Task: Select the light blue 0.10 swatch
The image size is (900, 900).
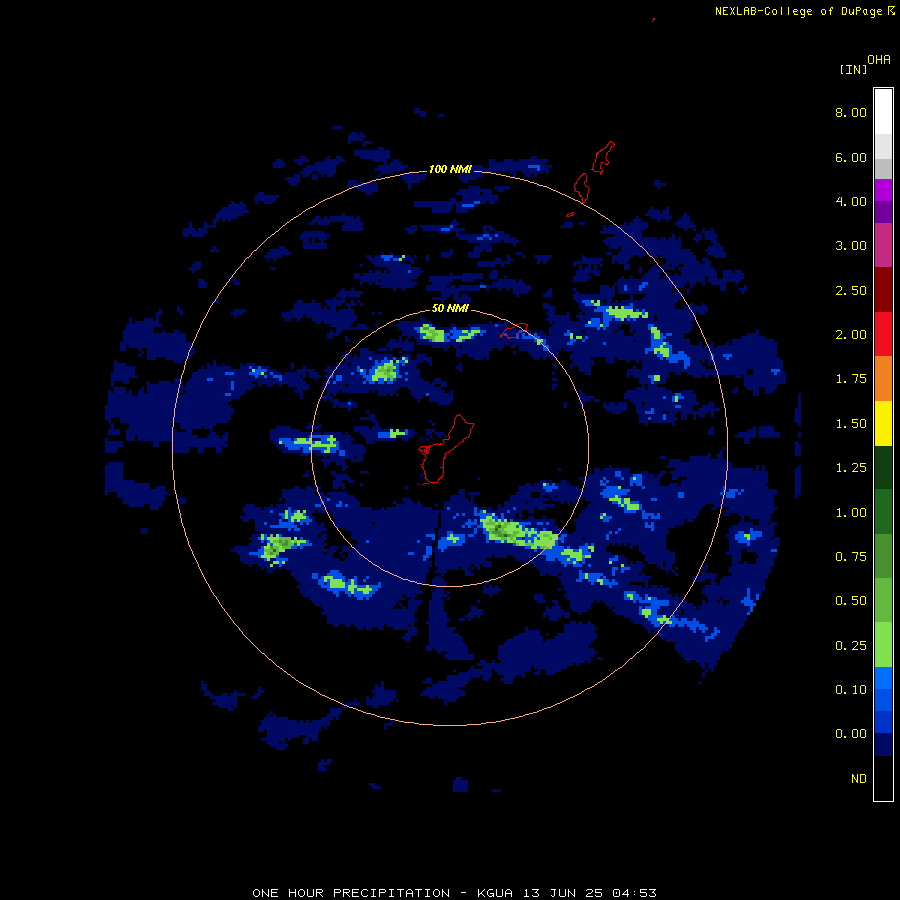Action: 883,678
